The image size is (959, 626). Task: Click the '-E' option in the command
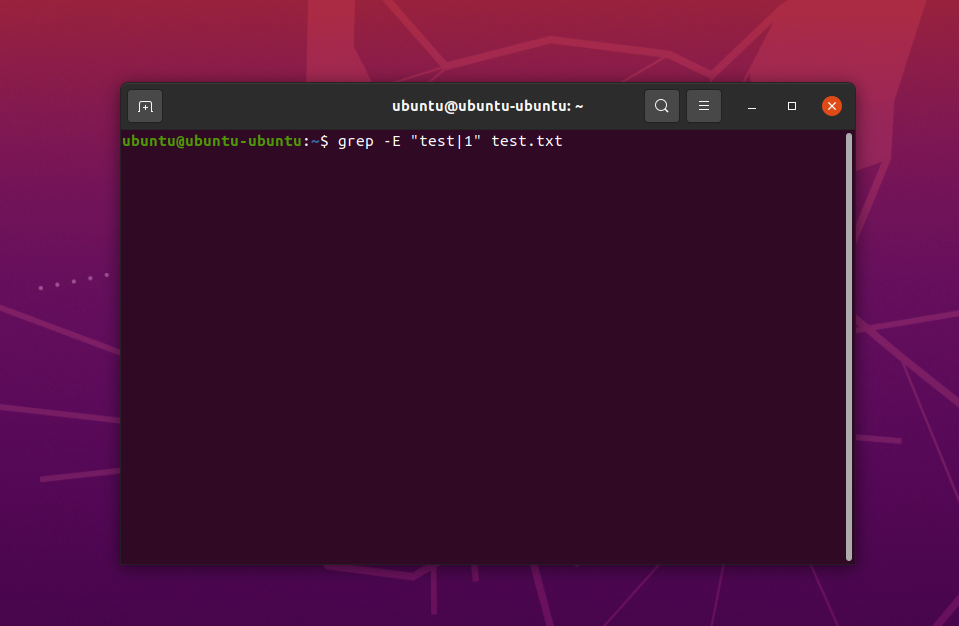tap(392, 141)
